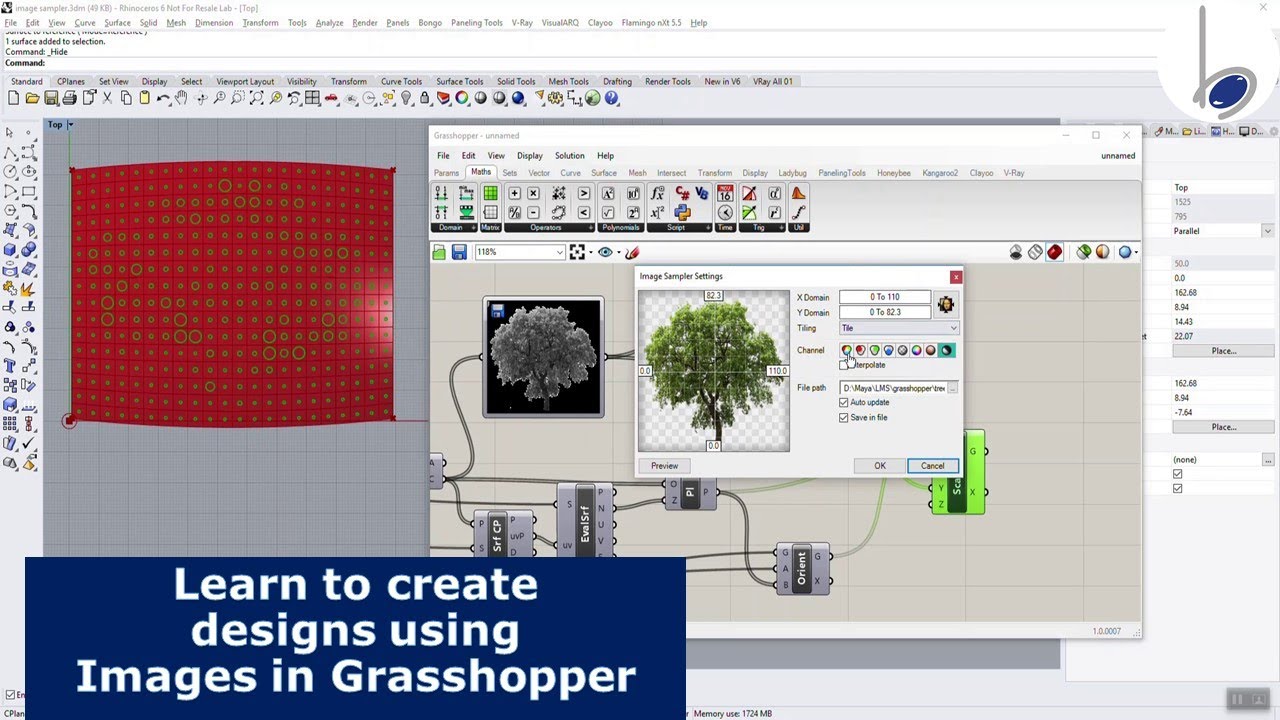Select the RGB colour channel icon

point(847,350)
